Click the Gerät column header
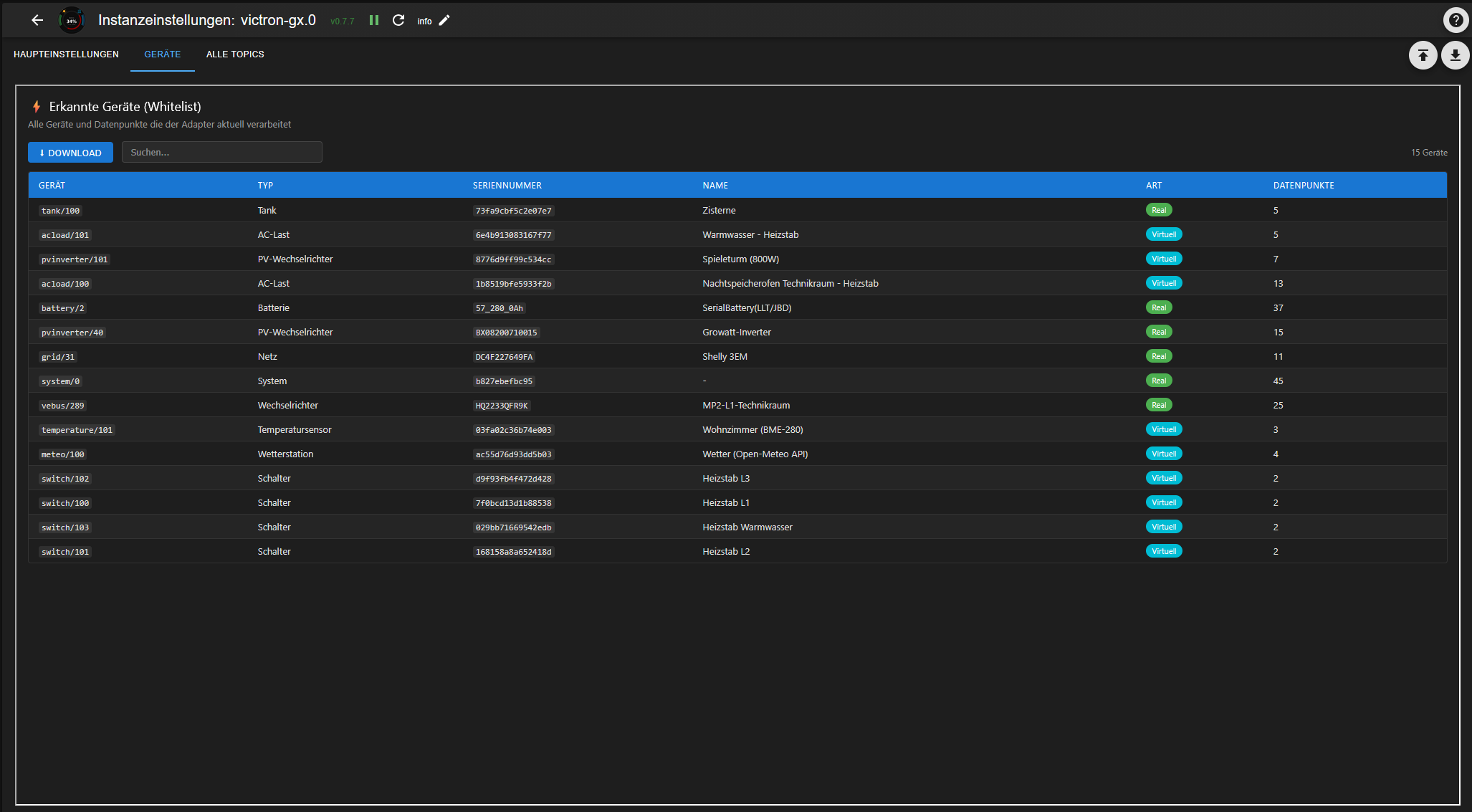1472x812 pixels. click(x=52, y=185)
